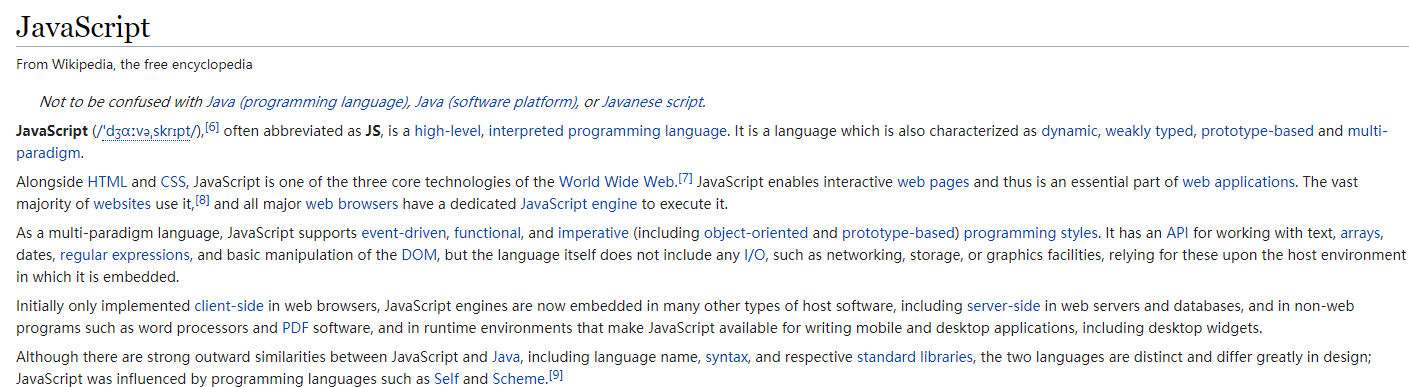Follow the object-oriented link
The height and width of the screenshot is (387, 1409).
(756, 233)
